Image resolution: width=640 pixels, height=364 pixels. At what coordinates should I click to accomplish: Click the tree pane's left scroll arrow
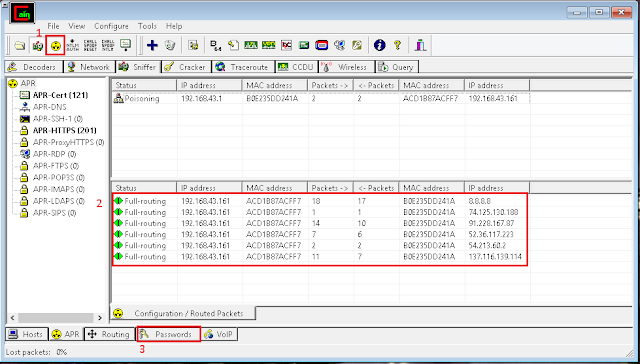click(x=12, y=317)
